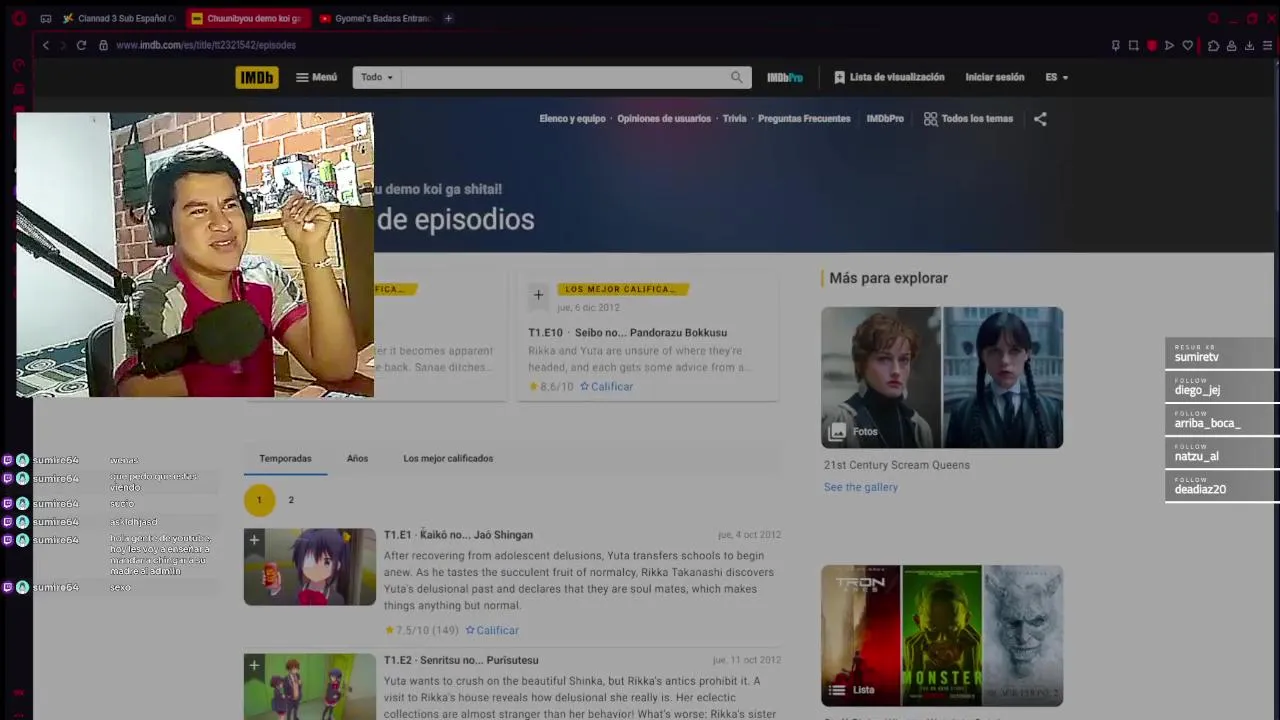Viewport: 1280px width, 720px height.
Task: Click follower name diego_jej
Action: pos(1197,390)
